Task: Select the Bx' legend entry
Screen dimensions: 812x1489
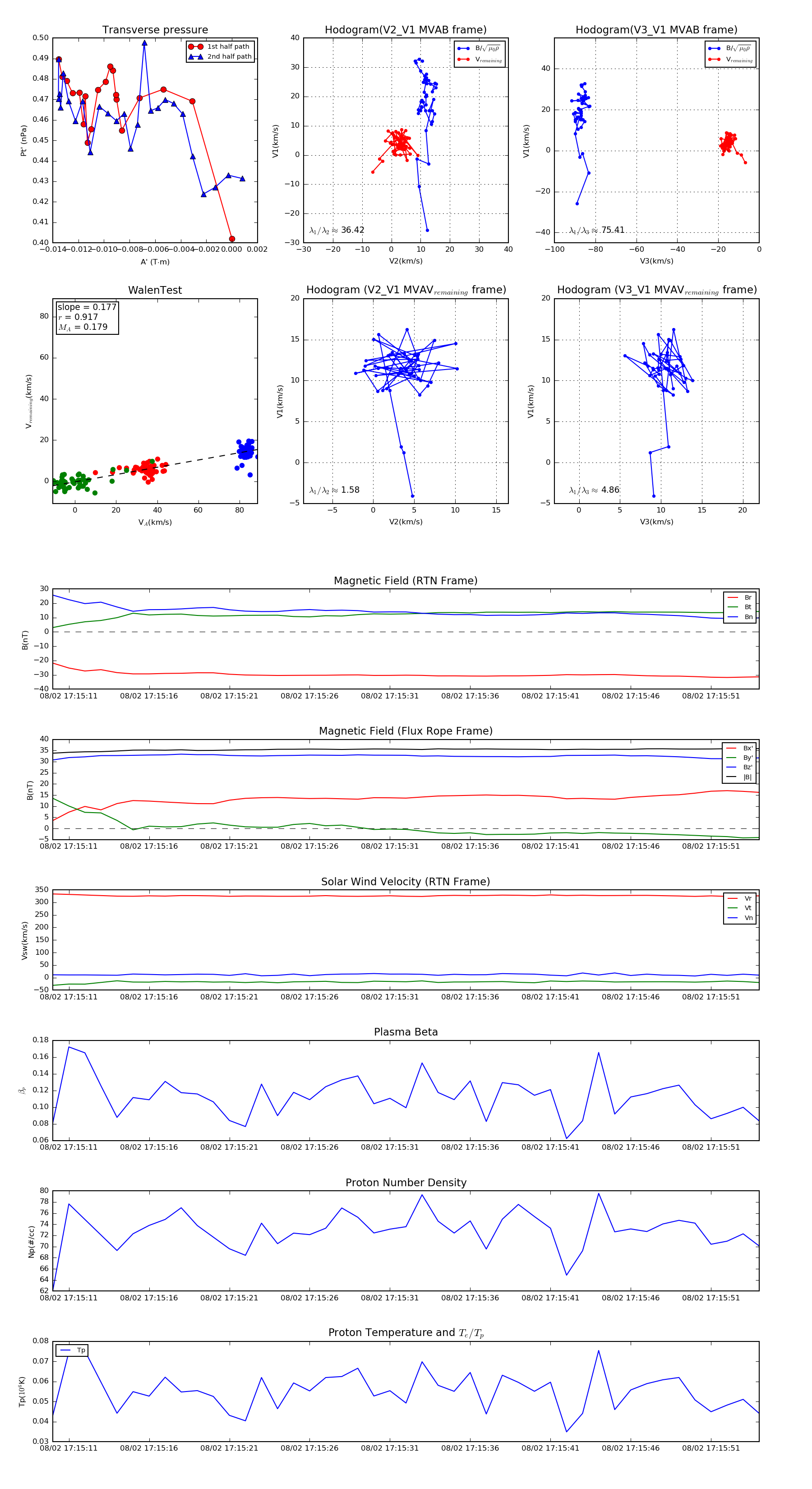Action: [x=740, y=748]
